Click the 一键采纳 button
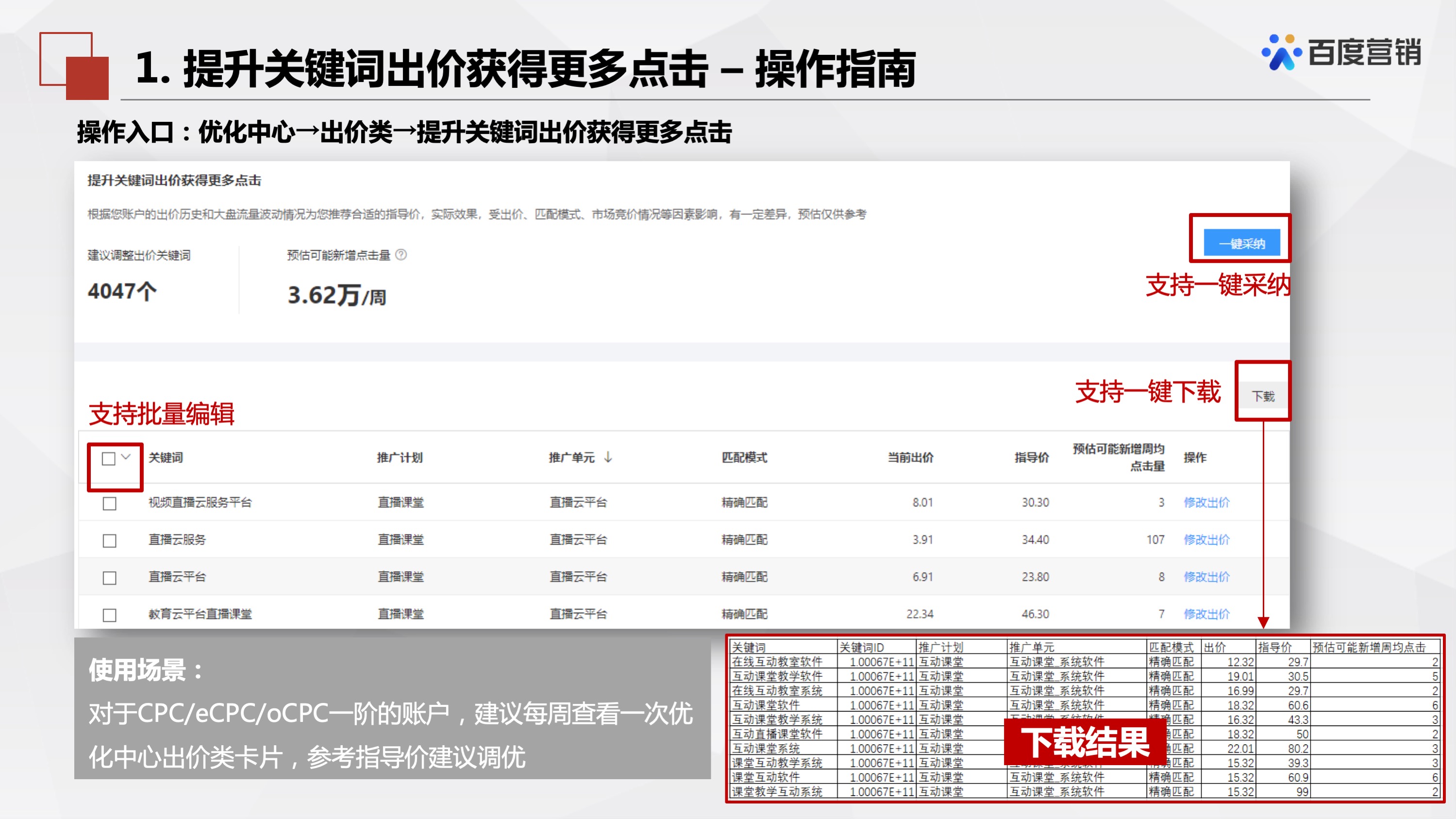Screen dimensions: 1456x819 point(1241,242)
